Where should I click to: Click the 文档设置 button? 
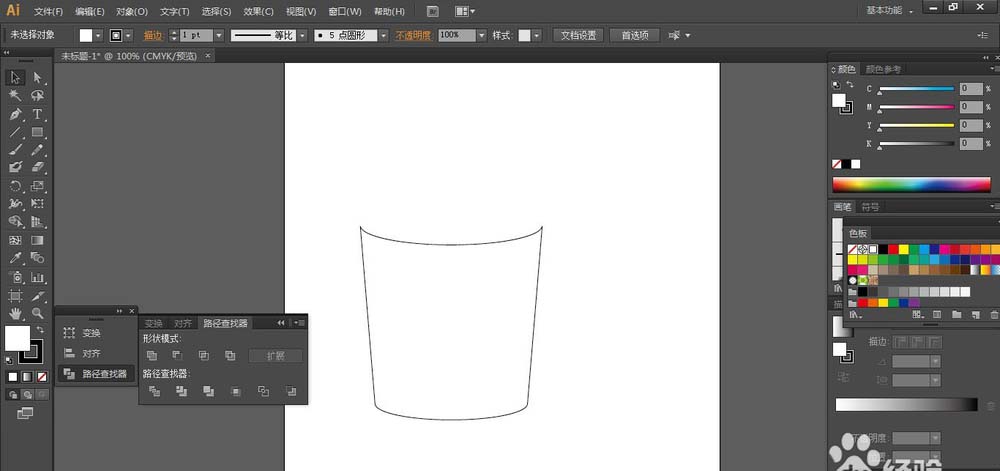578,36
